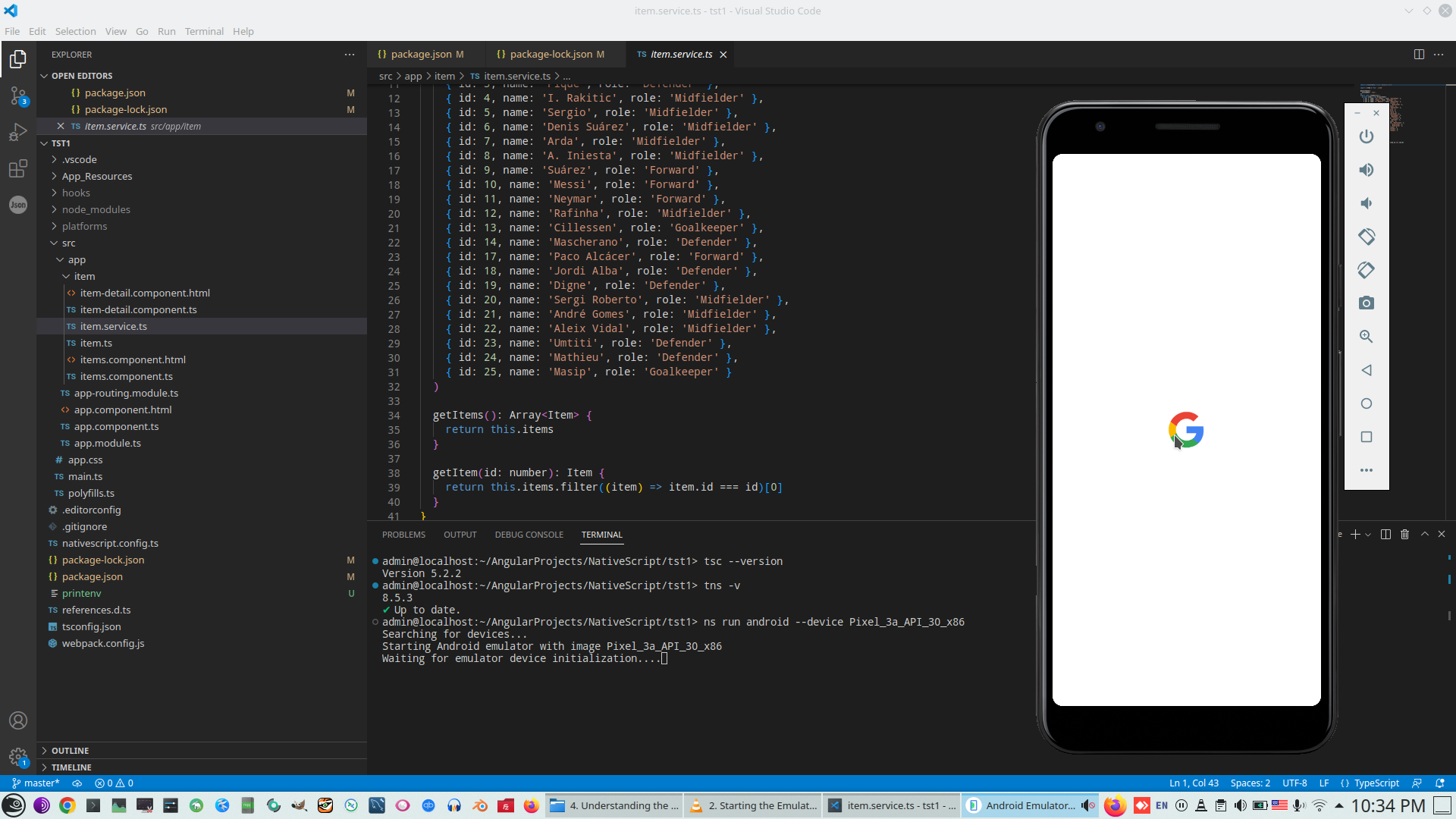This screenshot has height=819, width=1456.
Task: Take emulator screenshot with camera icon
Action: (x=1366, y=303)
